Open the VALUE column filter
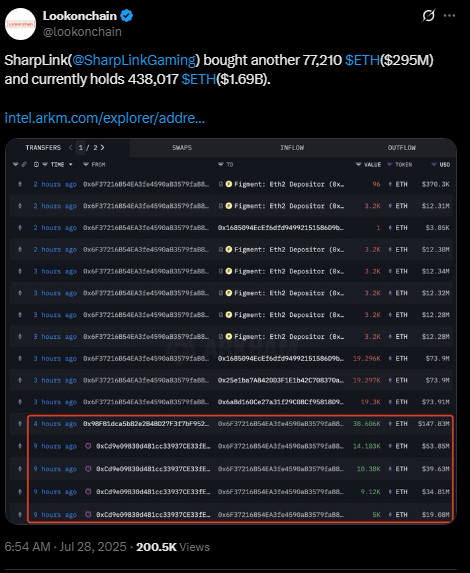The image size is (470, 573). [x=359, y=165]
